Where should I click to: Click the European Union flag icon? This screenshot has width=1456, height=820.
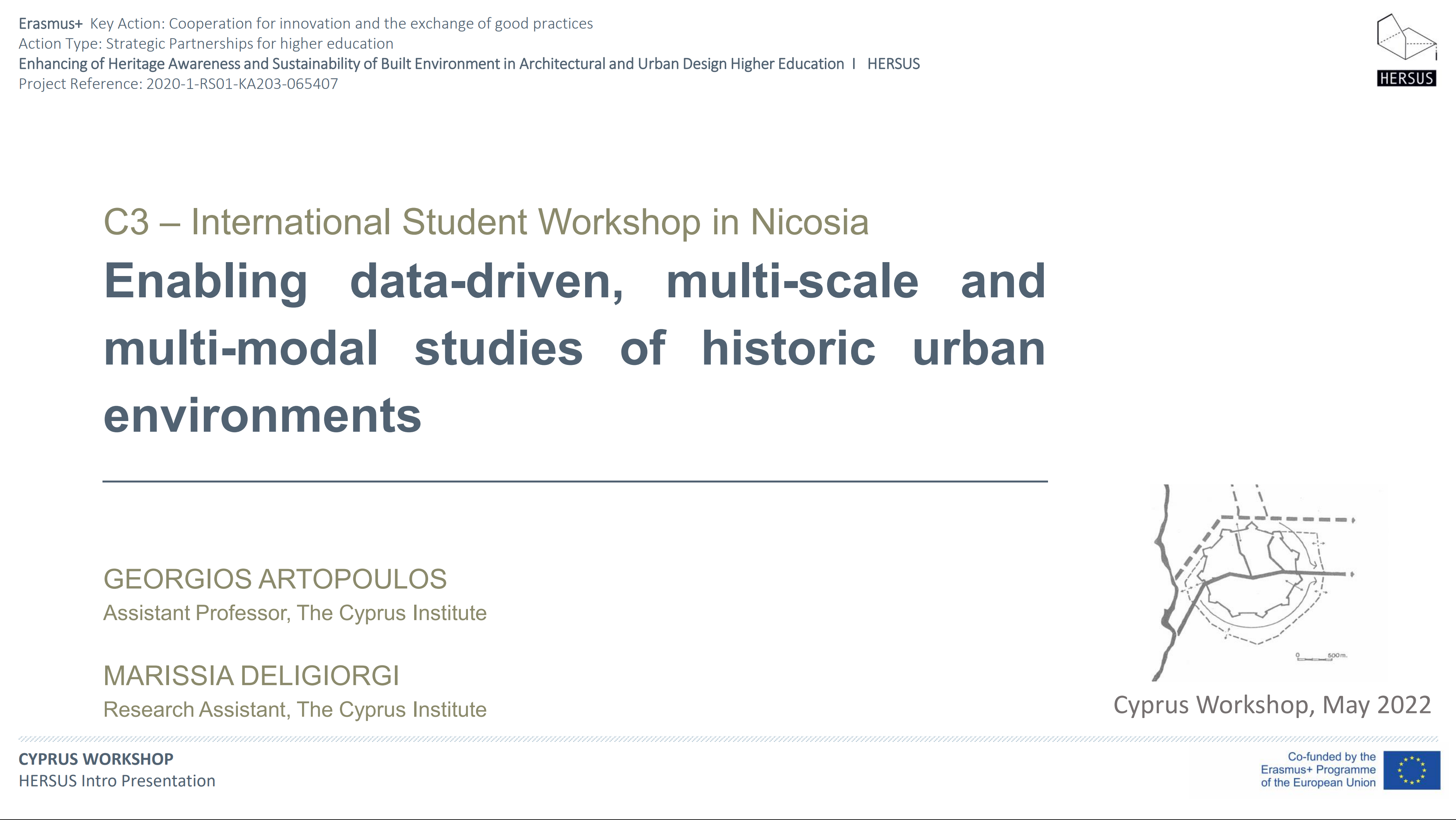point(1412,770)
